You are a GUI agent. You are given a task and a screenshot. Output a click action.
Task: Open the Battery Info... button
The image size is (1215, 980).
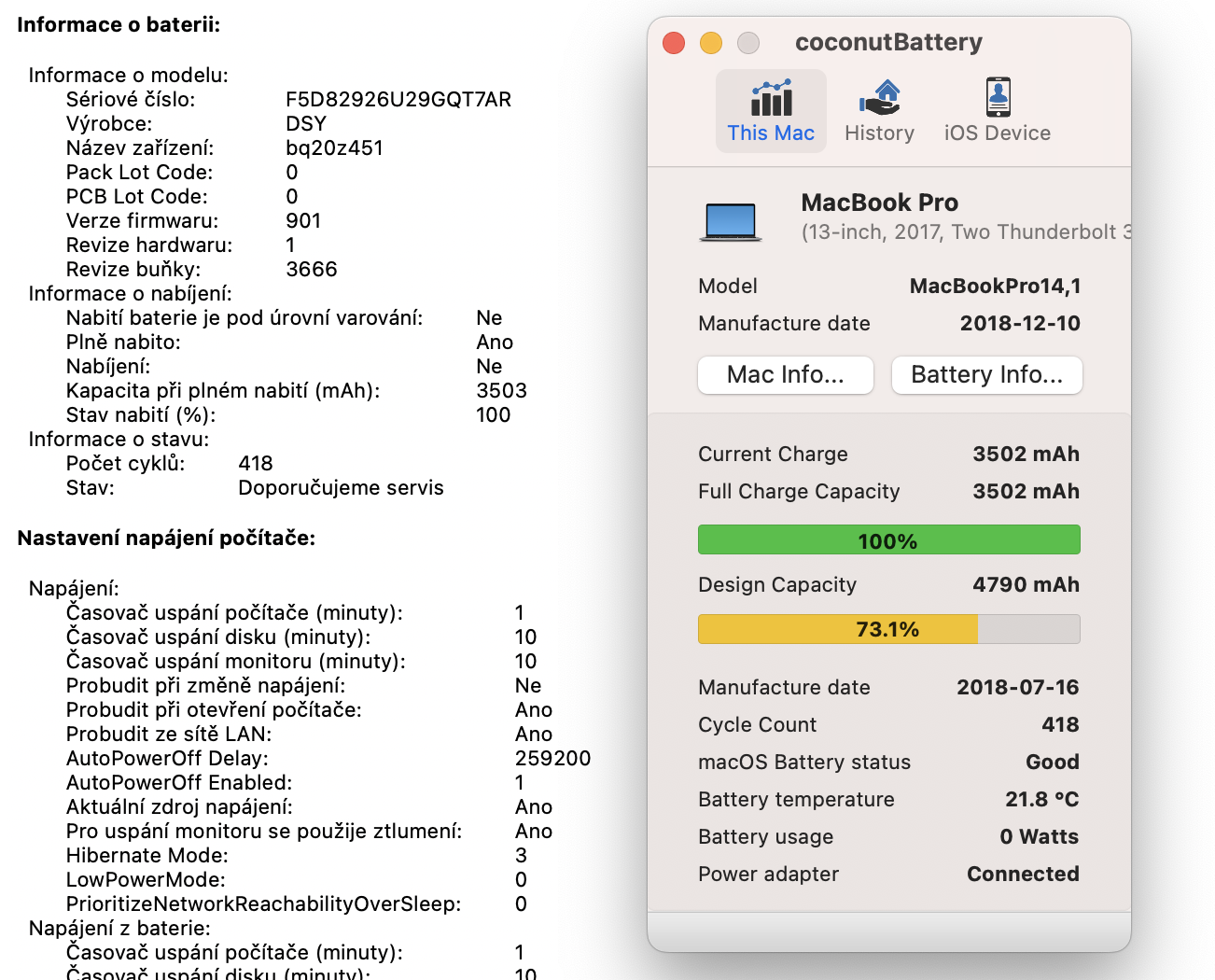pyautogui.click(x=987, y=375)
